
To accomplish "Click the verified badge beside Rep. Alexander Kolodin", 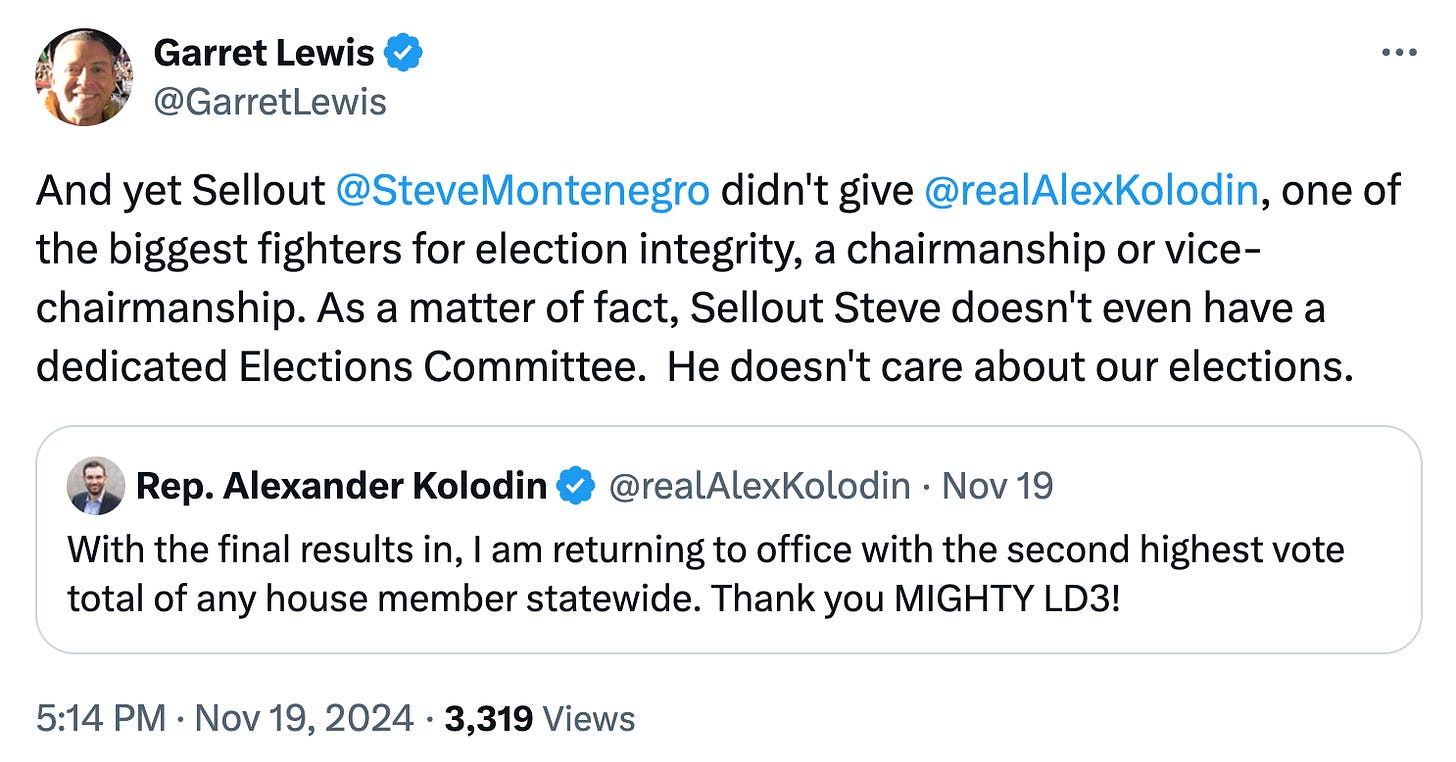I will [x=577, y=486].
